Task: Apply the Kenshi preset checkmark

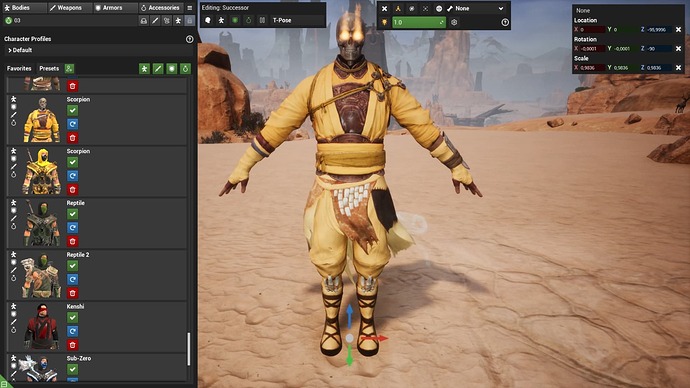Action: point(73,318)
